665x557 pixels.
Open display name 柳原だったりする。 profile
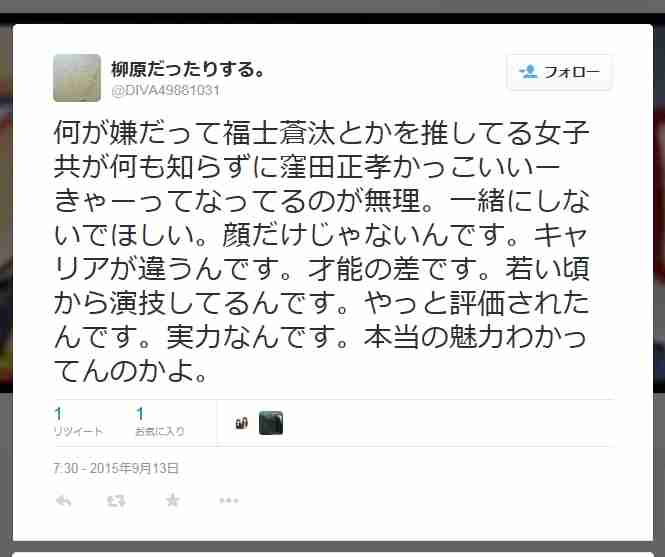click(187, 69)
